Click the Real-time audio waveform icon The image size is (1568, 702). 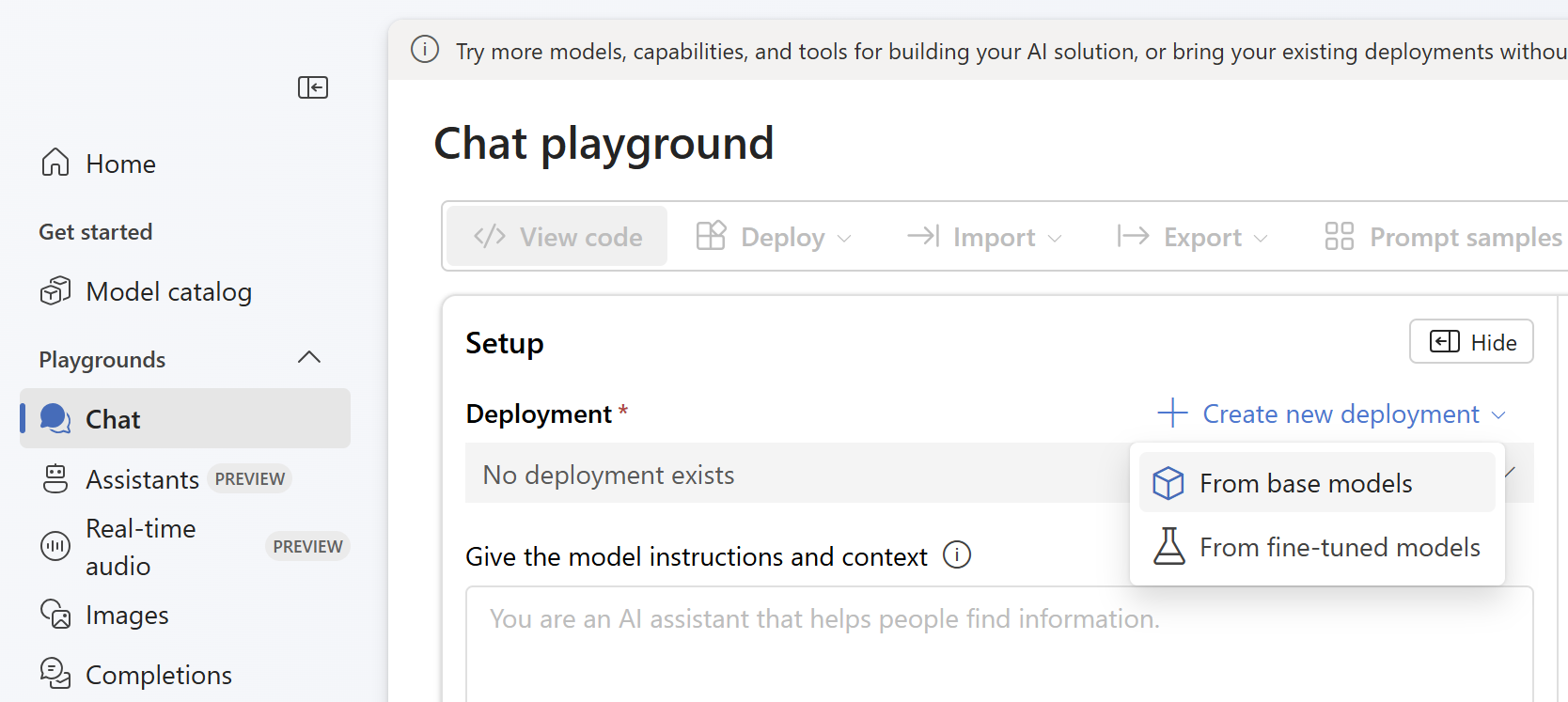pos(55,546)
